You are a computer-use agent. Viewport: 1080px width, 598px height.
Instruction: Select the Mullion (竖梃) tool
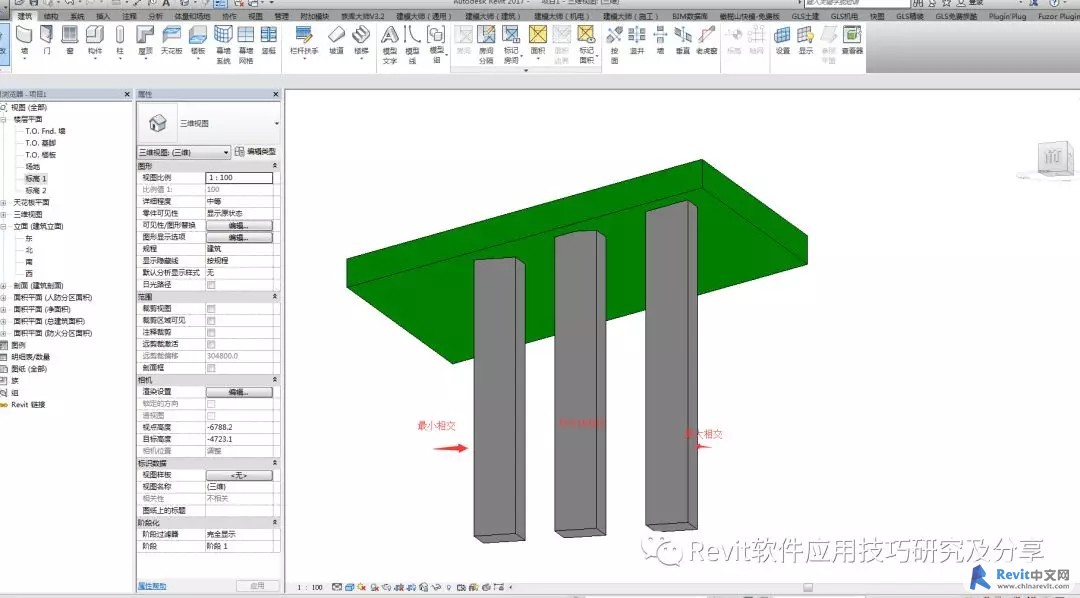269,39
